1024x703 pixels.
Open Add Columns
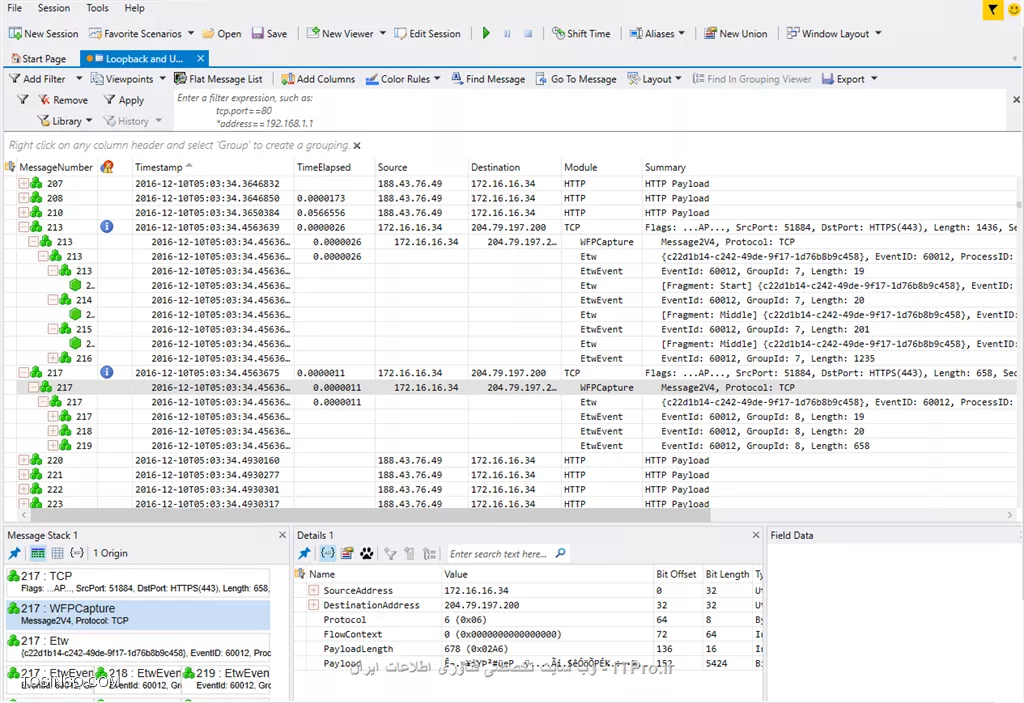318,79
